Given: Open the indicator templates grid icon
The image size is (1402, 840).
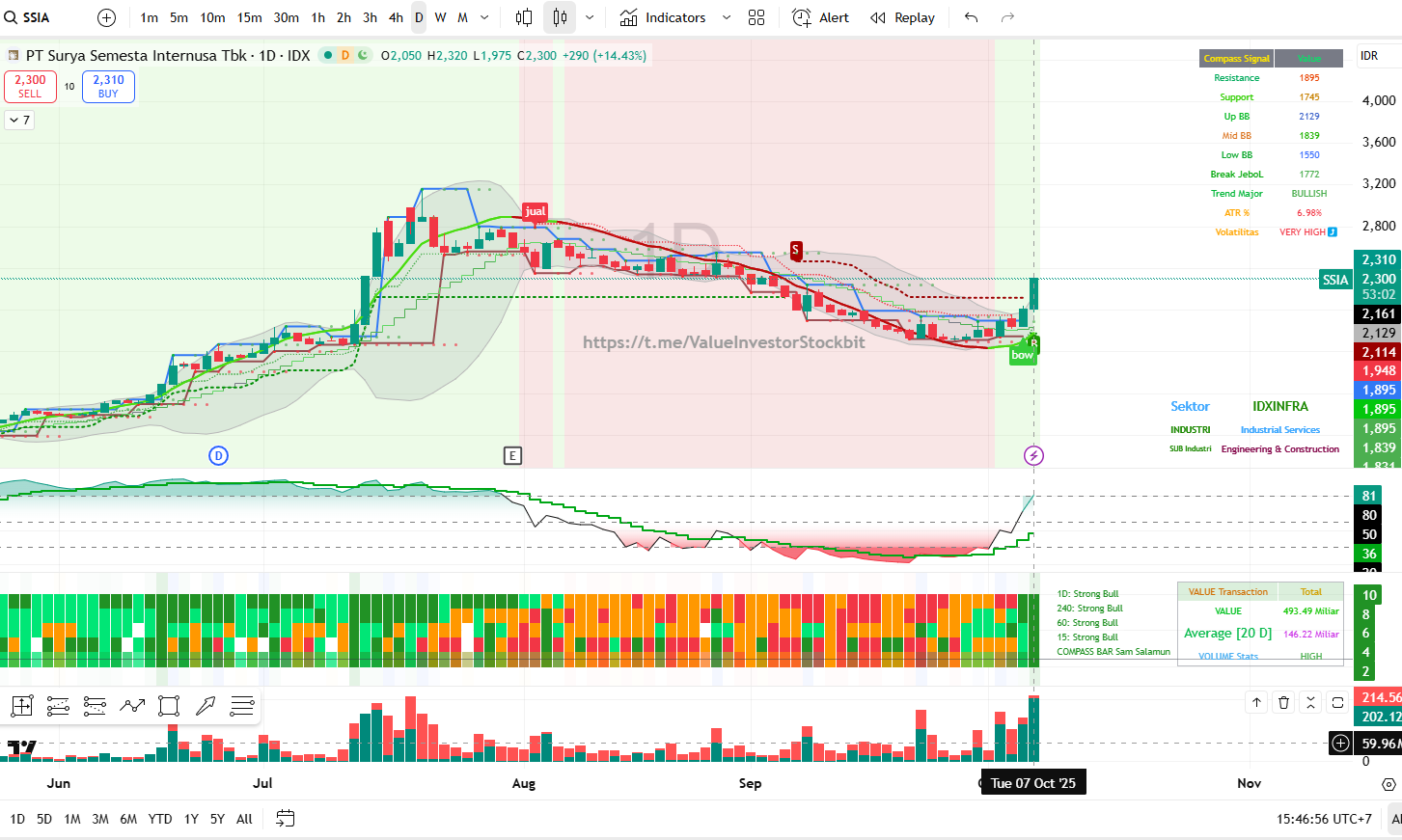Looking at the screenshot, I should point(756,17).
